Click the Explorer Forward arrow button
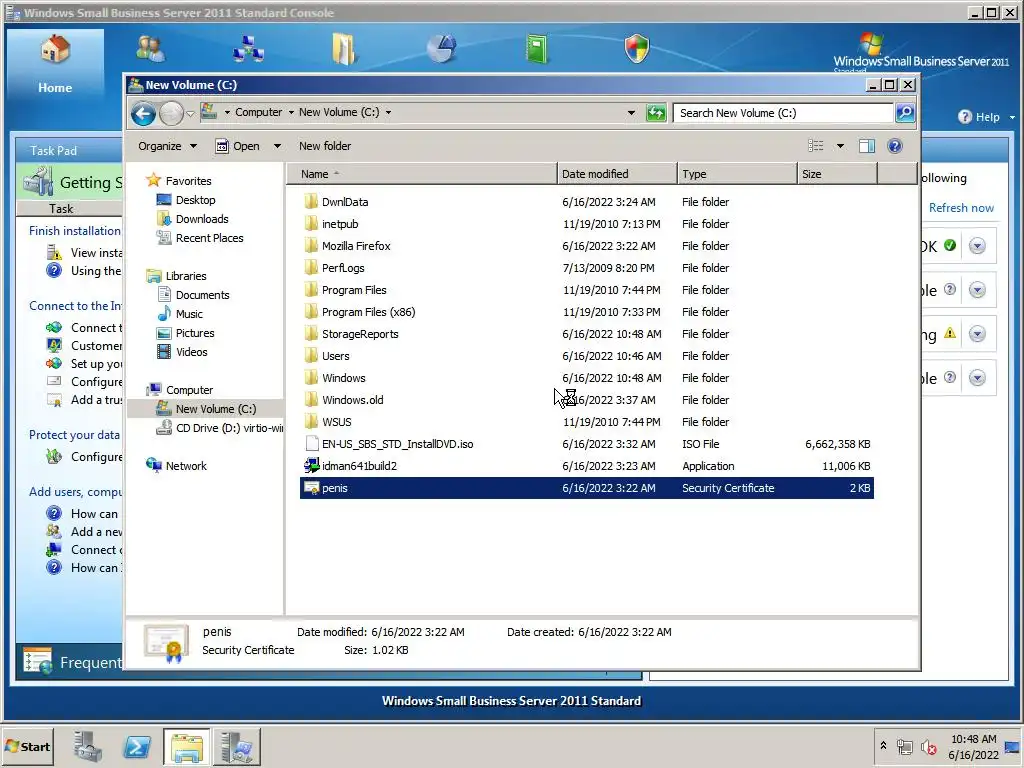The image size is (1024, 768). coord(171,114)
